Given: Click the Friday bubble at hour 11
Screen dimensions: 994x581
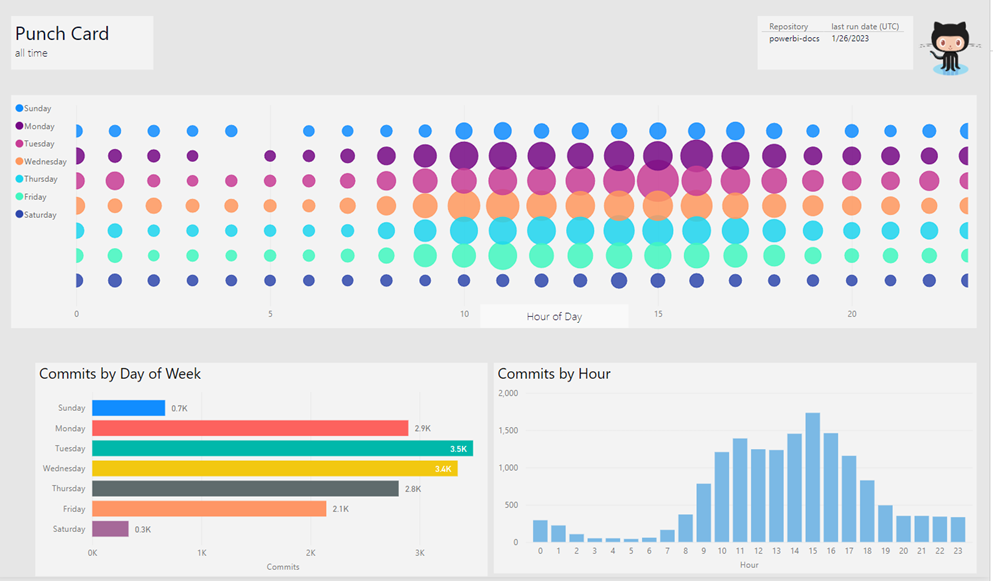Looking at the screenshot, I should [x=503, y=255].
